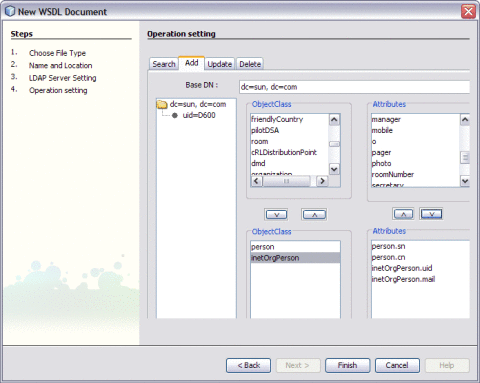
Task: Select the uid=D600 tree entry
Action: click(x=199, y=115)
